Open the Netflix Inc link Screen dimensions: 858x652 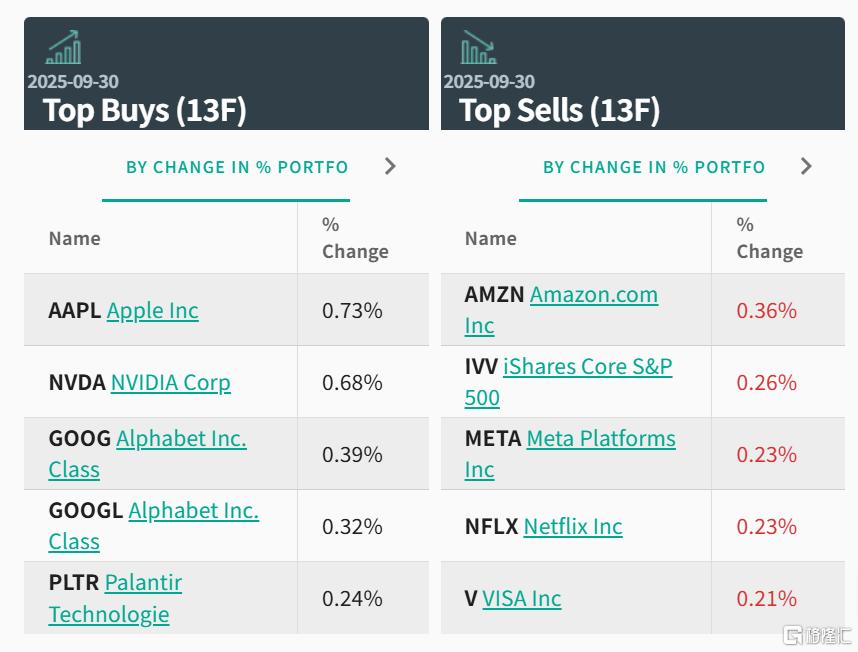(572, 527)
